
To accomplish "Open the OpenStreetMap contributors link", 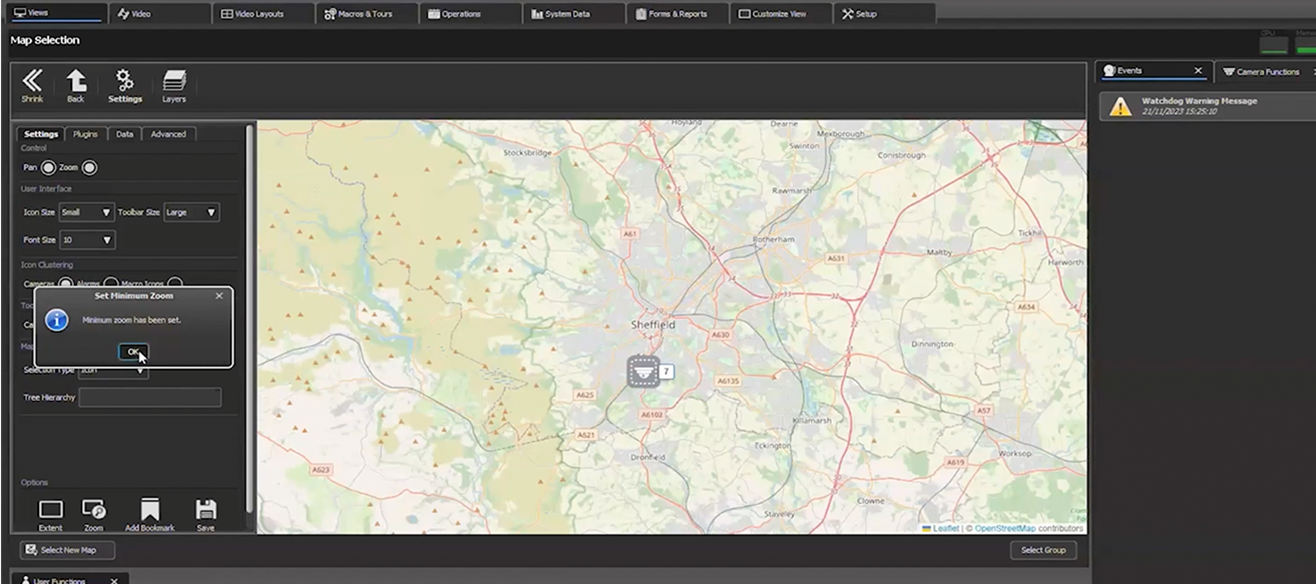I will pos(1005,528).
